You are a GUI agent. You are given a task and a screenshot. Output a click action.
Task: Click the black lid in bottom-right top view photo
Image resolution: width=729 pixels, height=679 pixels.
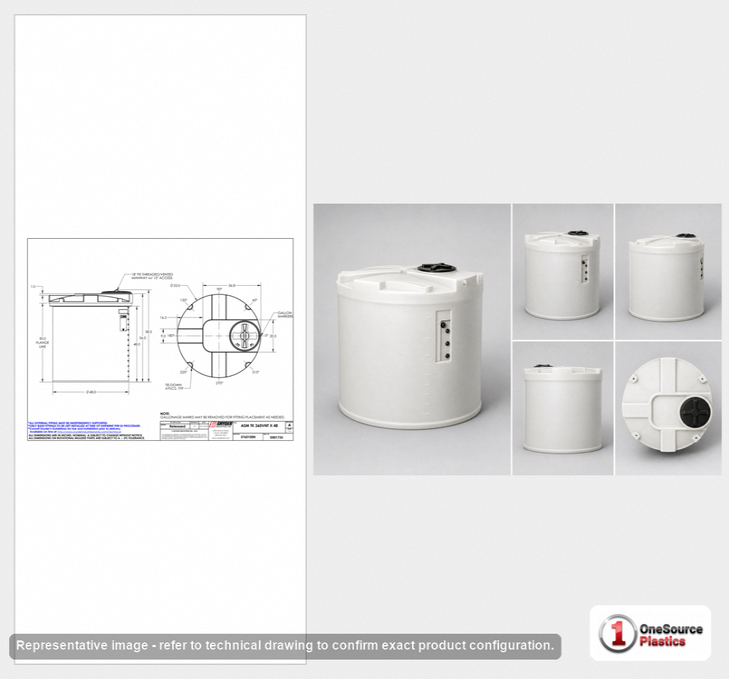696,412
